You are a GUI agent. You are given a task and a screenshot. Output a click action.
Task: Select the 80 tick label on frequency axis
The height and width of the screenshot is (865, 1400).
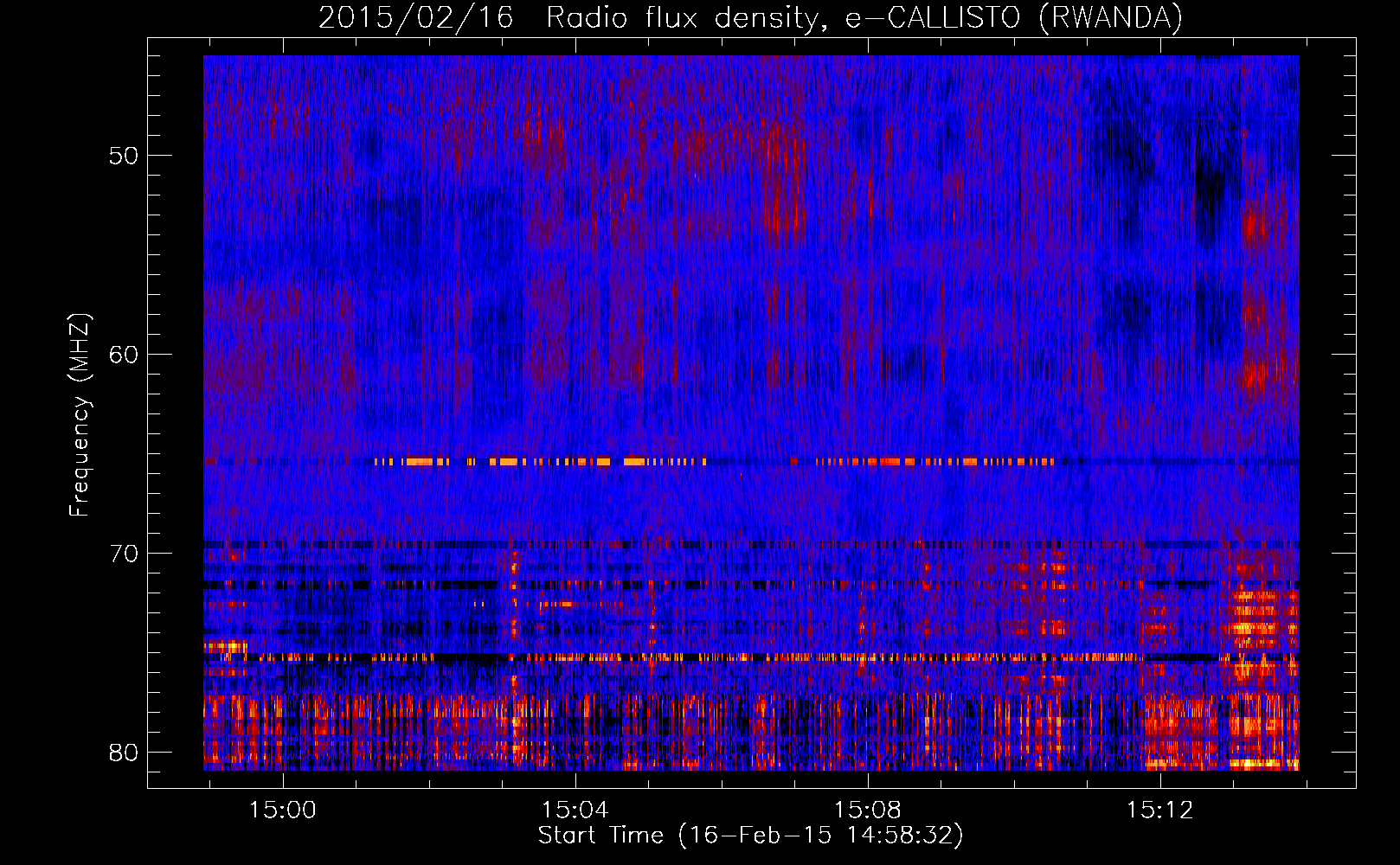(124, 753)
